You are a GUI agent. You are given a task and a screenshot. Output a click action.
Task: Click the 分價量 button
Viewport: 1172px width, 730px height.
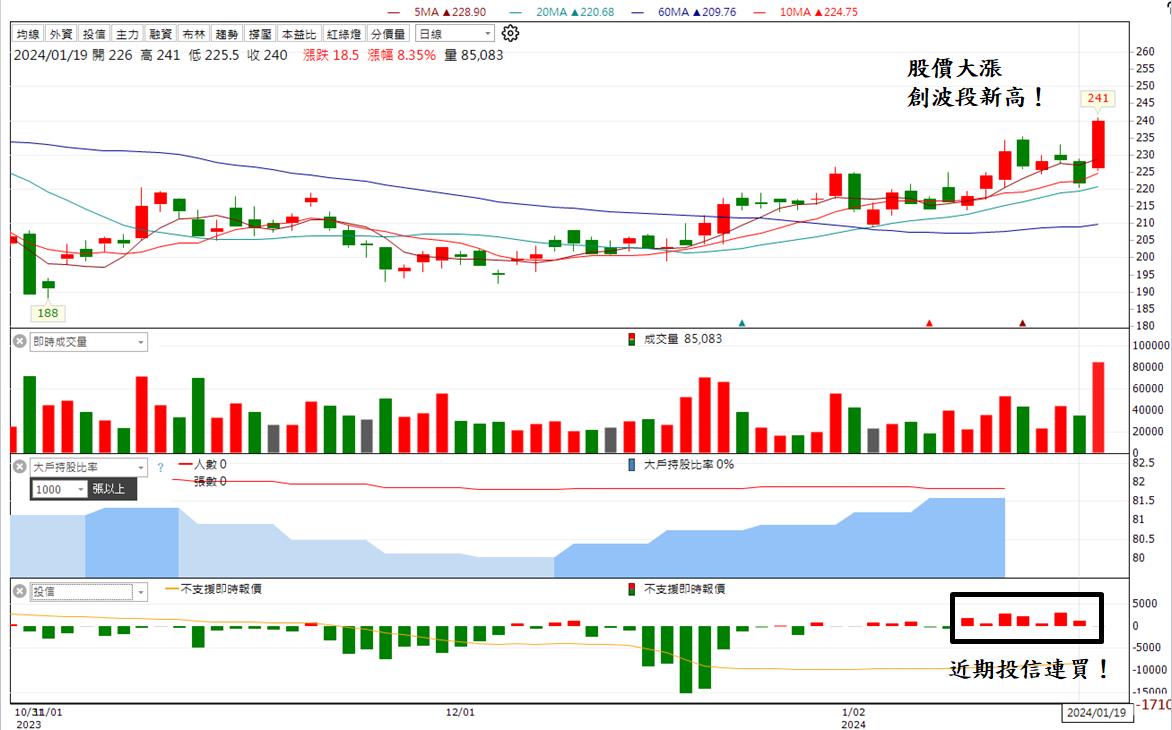[389, 34]
